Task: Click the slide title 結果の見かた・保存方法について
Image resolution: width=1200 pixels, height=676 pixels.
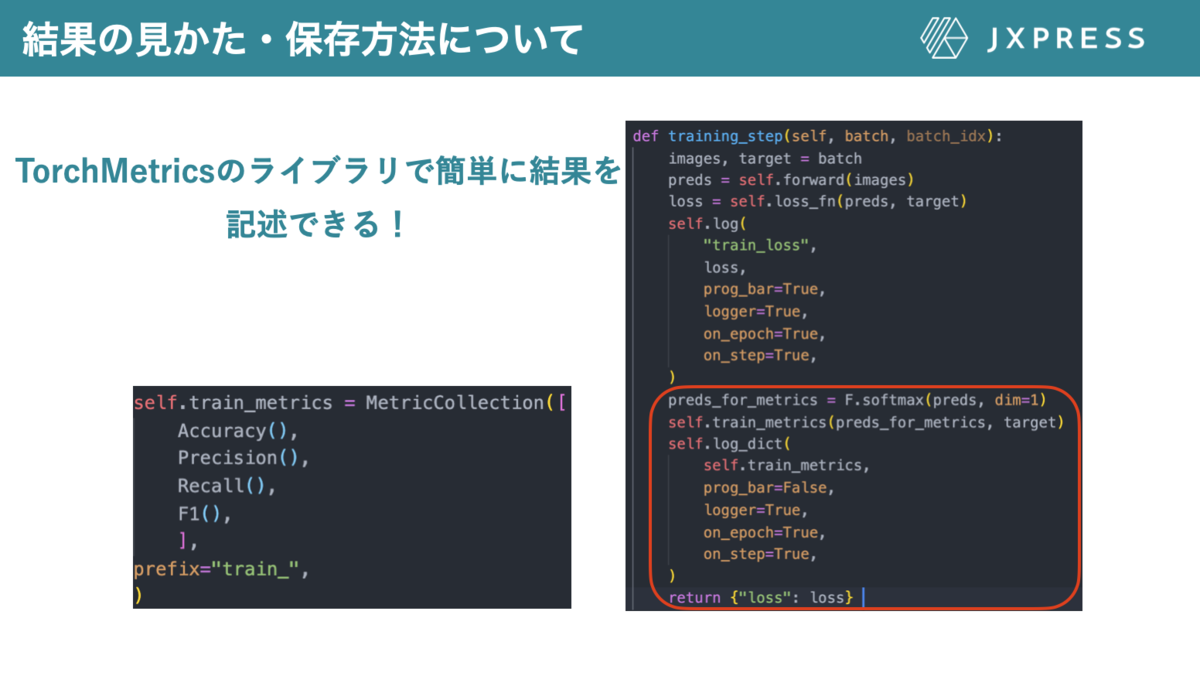Action: [x=302, y=39]
